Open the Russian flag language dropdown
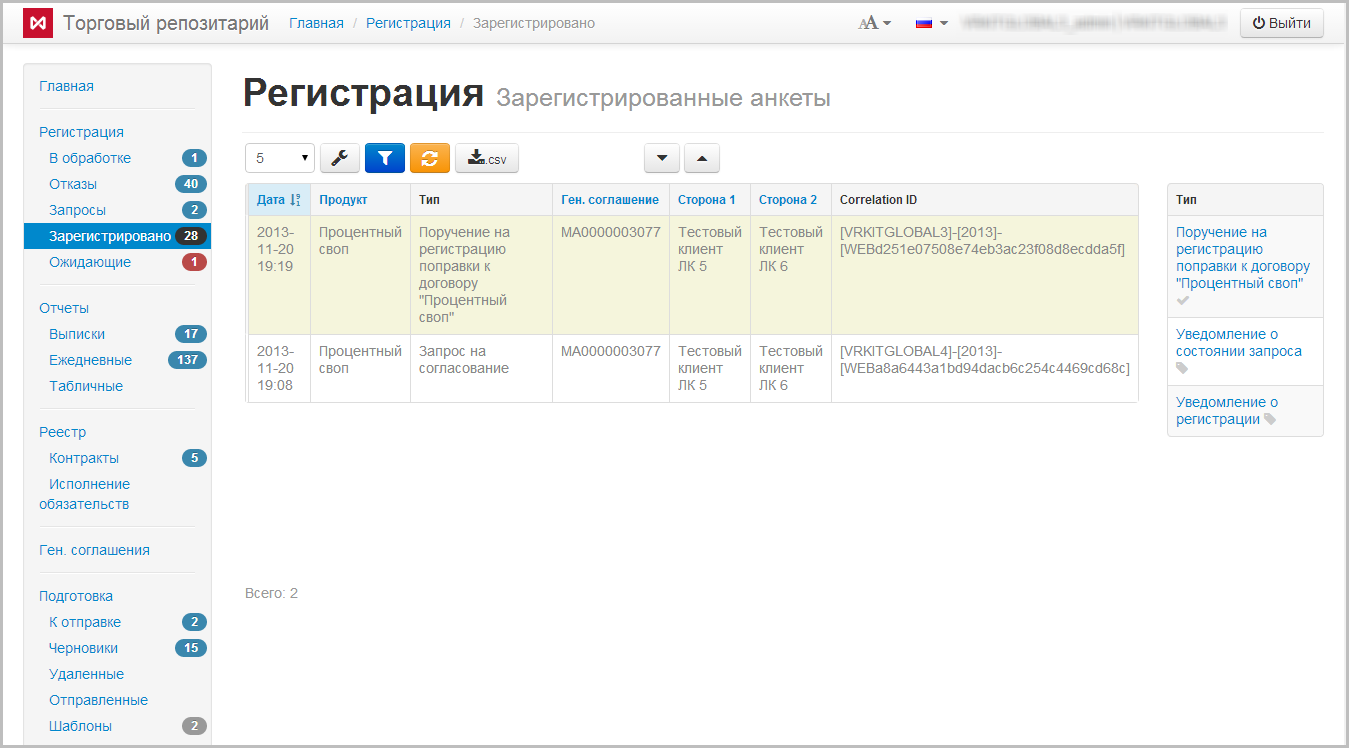The width and height of the screenshot is (1349, 748). [931, 23]
